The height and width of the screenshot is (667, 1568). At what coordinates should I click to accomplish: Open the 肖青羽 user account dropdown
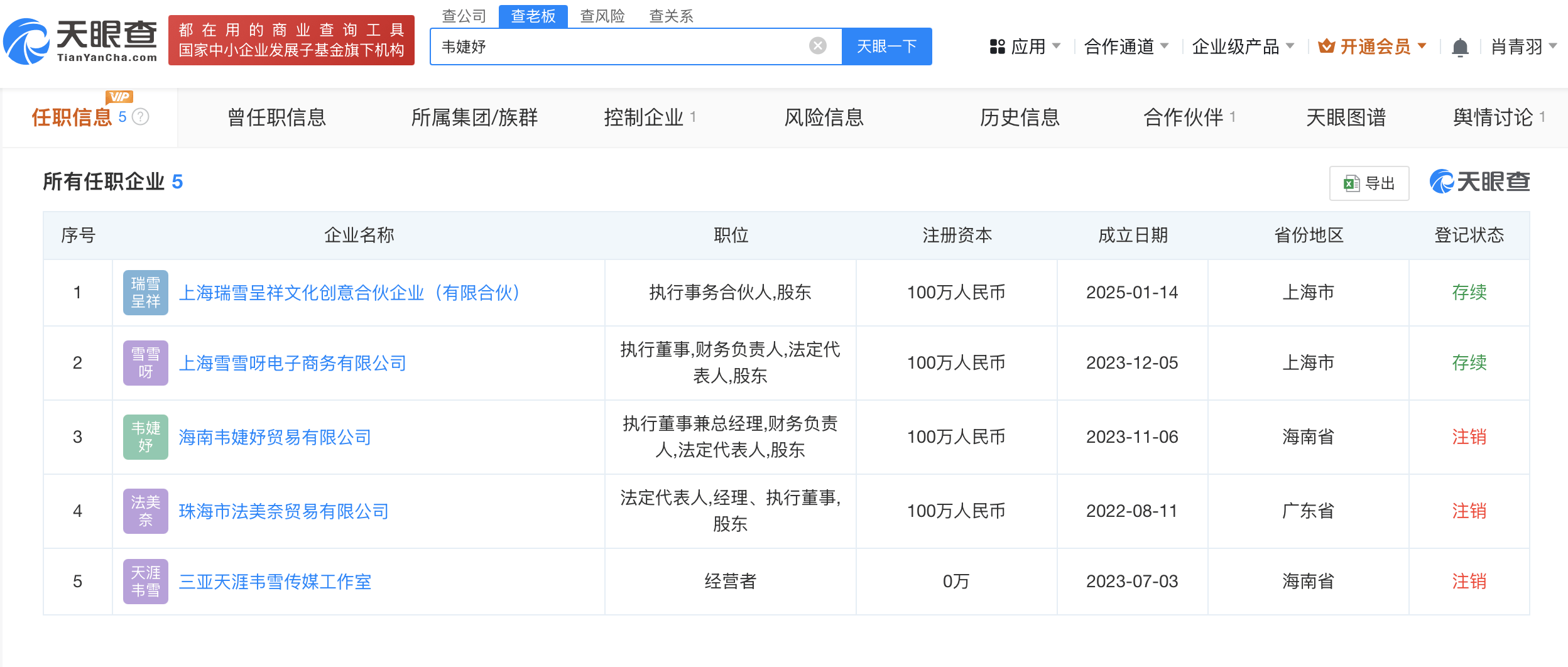pyautogui.click(x=1524, y=46)
